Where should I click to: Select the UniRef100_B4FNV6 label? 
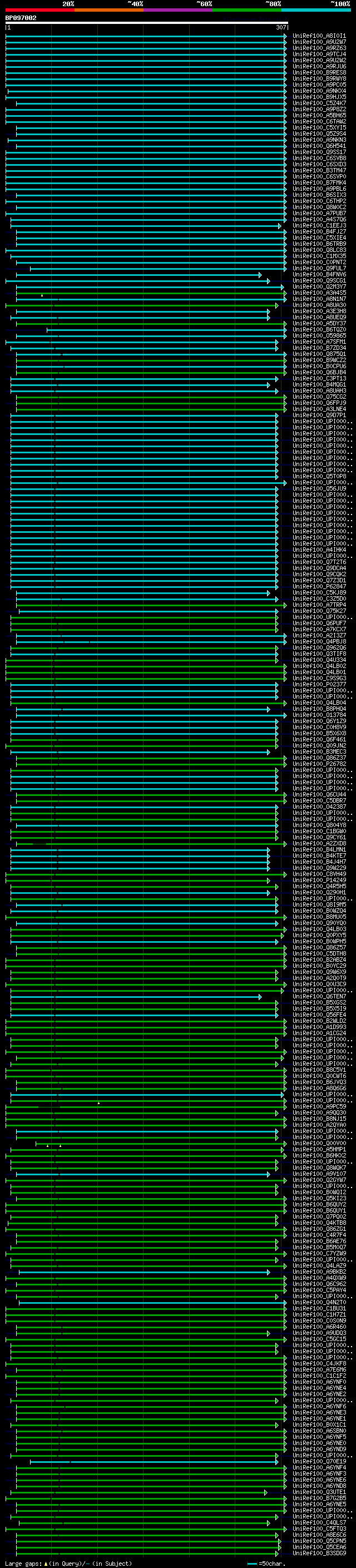click(x=319, y=275)
